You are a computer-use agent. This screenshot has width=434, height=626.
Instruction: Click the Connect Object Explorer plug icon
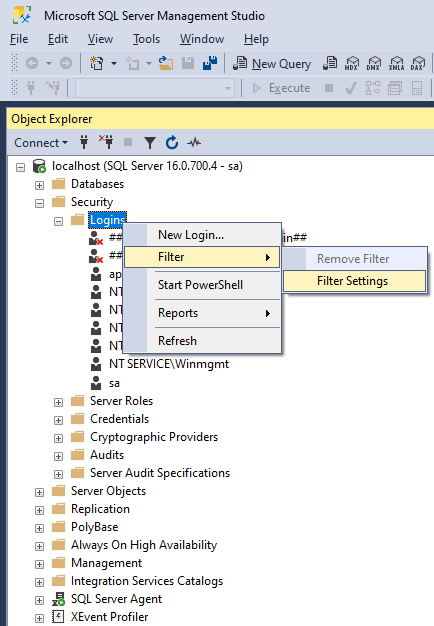pyautogui.click(x=84, y=142)
